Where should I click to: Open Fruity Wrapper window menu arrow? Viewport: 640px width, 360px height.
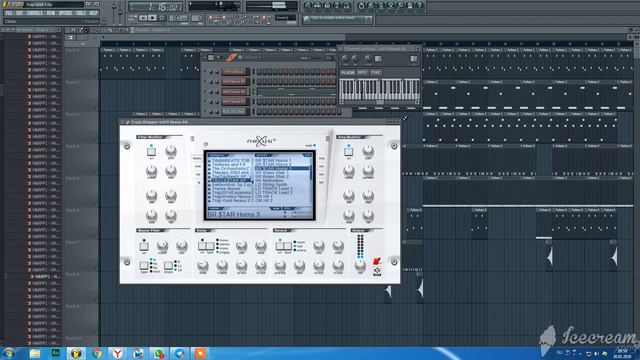coord(122,122)
